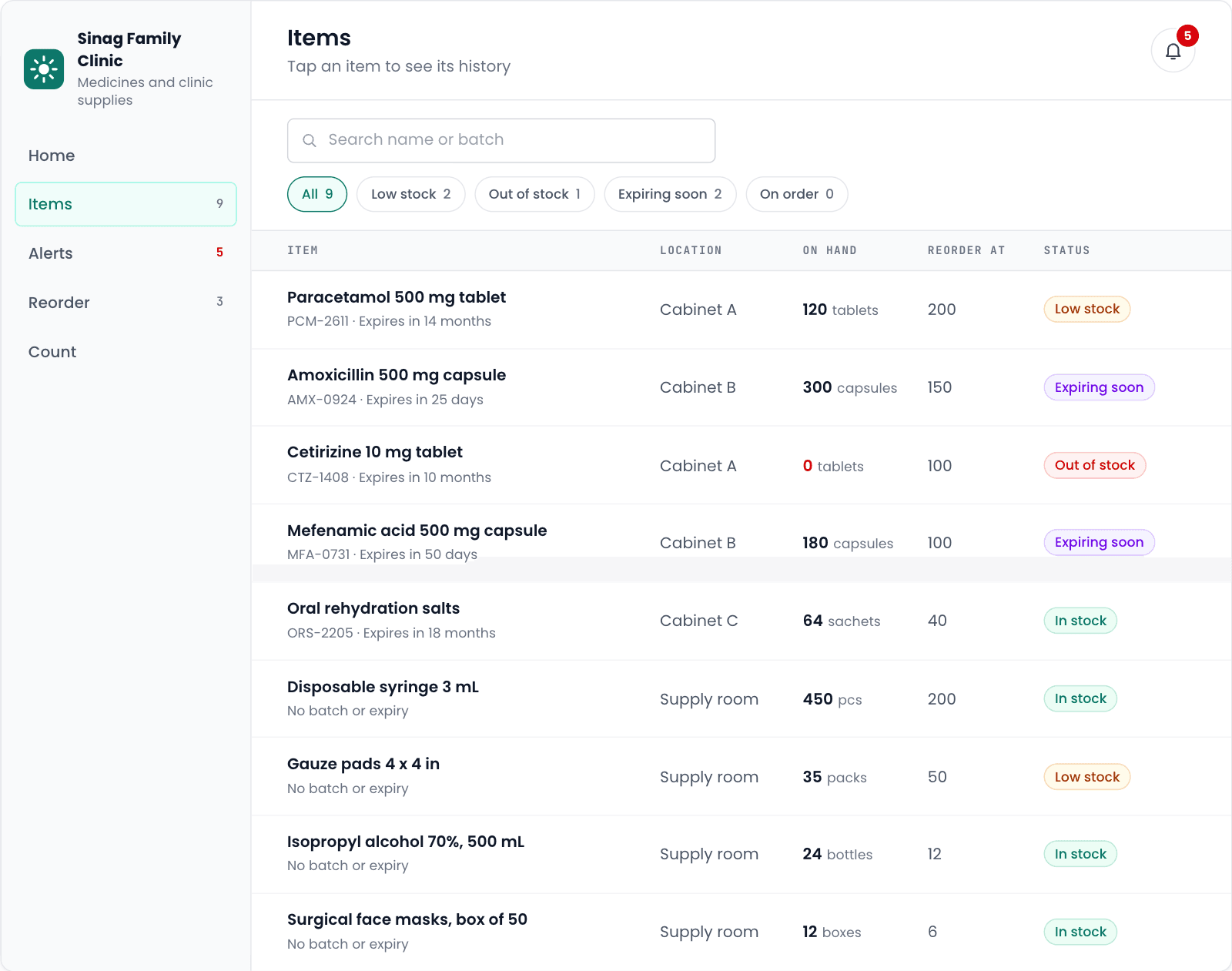Viewport: 1232px width, 971px height.
Task: Open notifications via the bell icon
Action: (x=1173, y=51)
